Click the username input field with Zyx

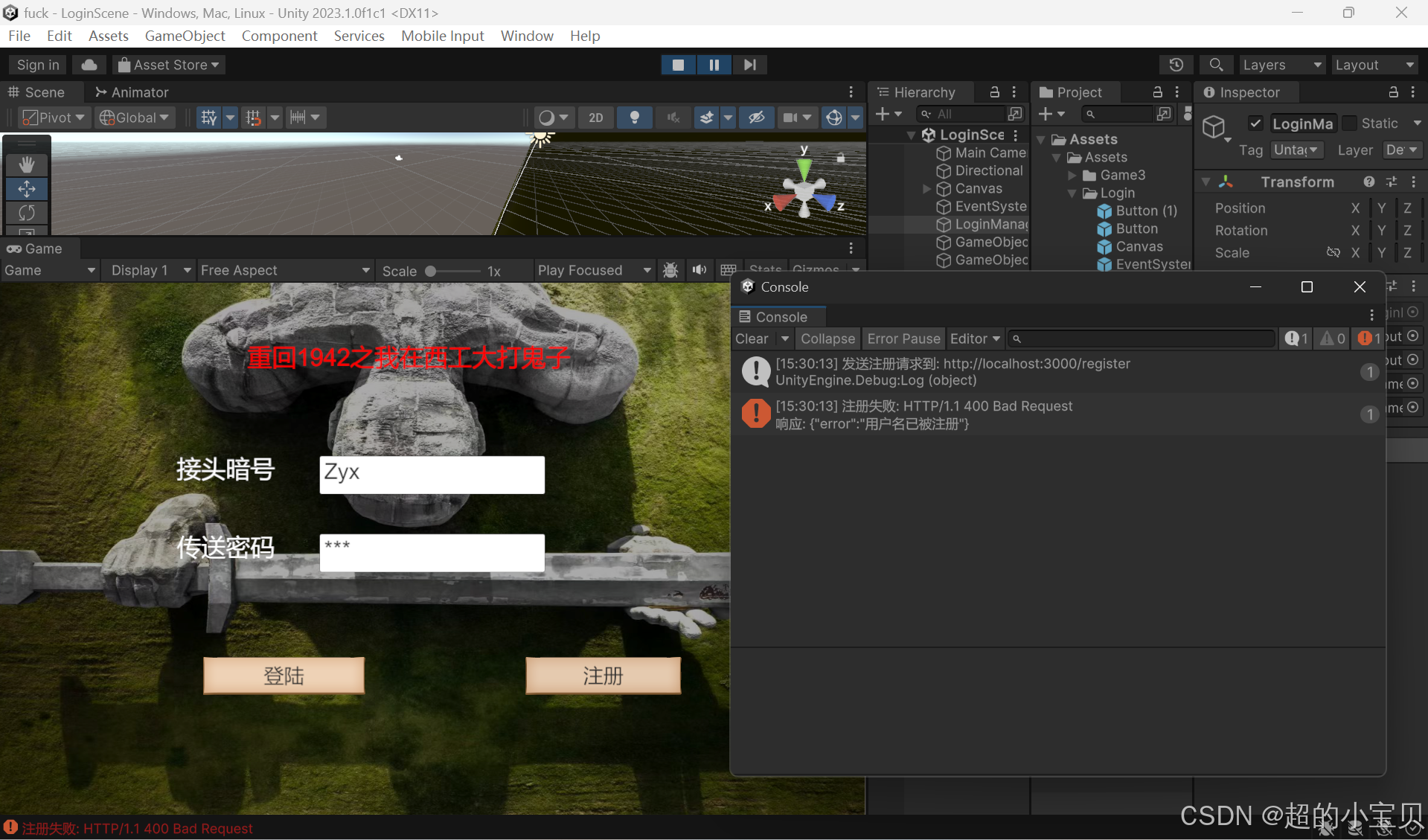click(432, 475)
